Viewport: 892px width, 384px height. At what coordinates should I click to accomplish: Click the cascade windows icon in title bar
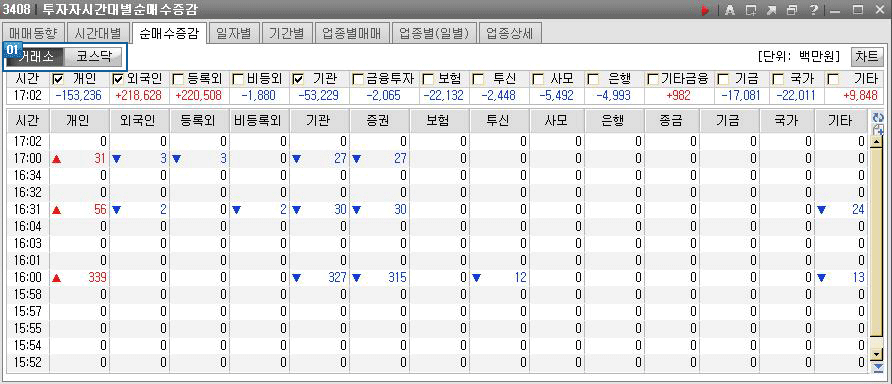[x=792, y=10]
